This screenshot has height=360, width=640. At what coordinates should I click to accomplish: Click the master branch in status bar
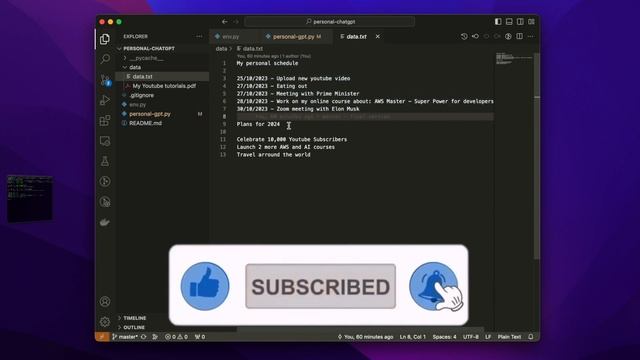(x=125, y=337)
